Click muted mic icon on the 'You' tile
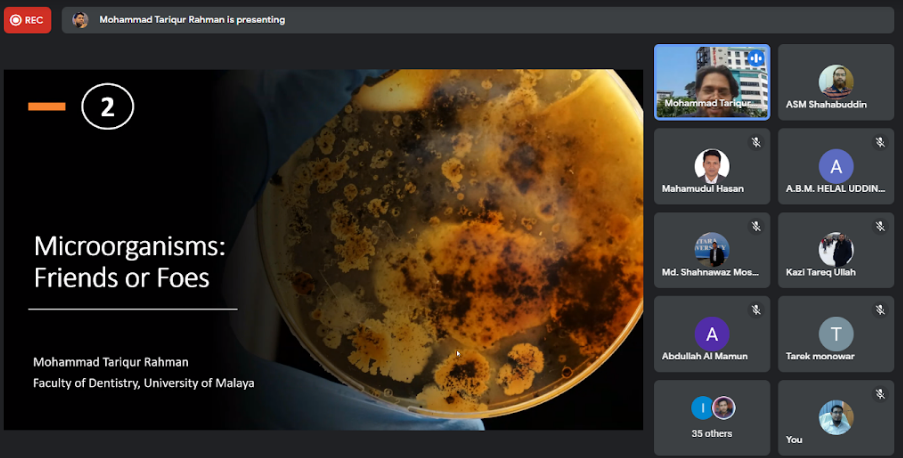The height and width of the screenshot is (458, 903). tap(879, 394)
